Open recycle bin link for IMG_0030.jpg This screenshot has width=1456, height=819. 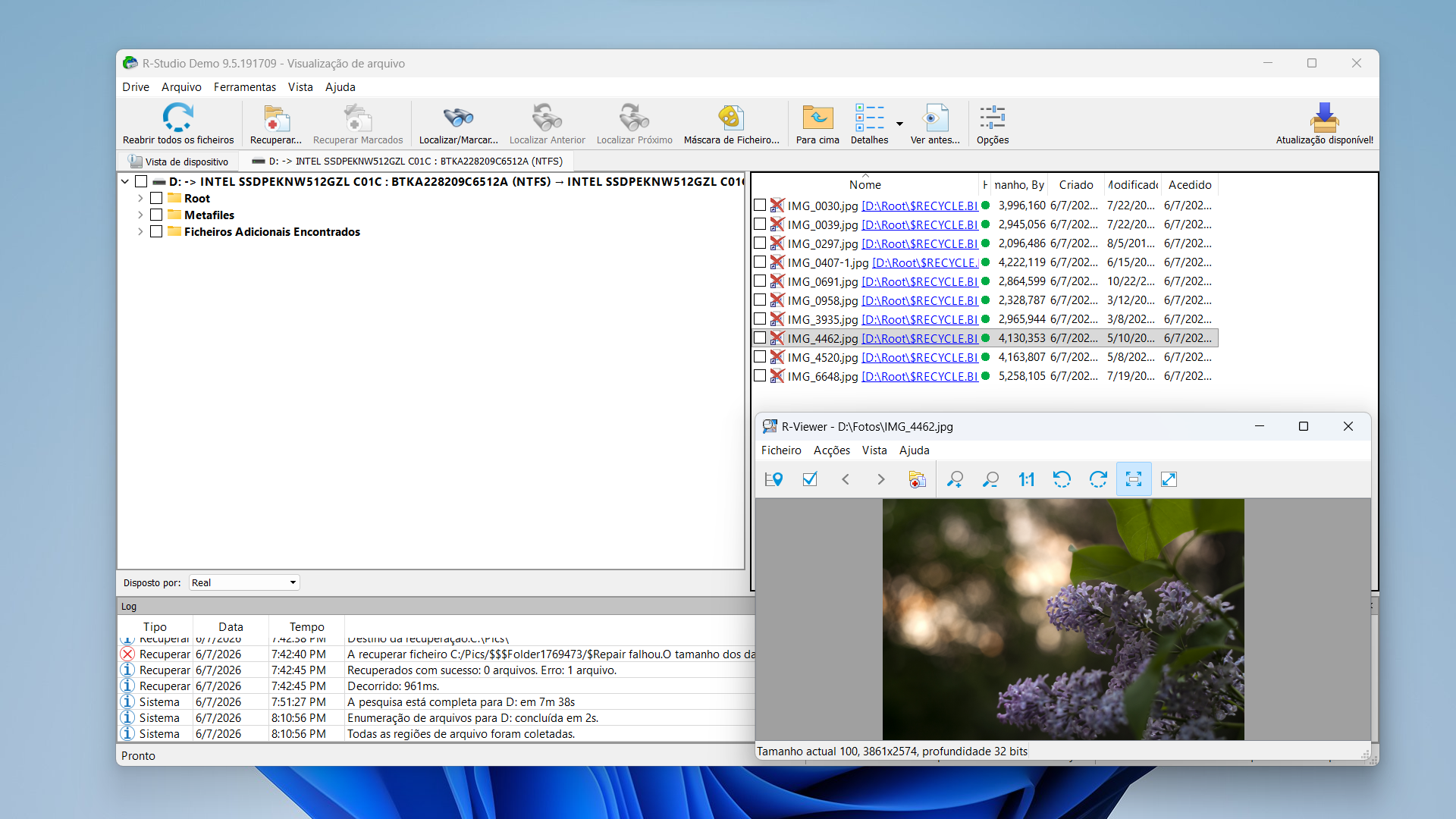tap(919, 206)
